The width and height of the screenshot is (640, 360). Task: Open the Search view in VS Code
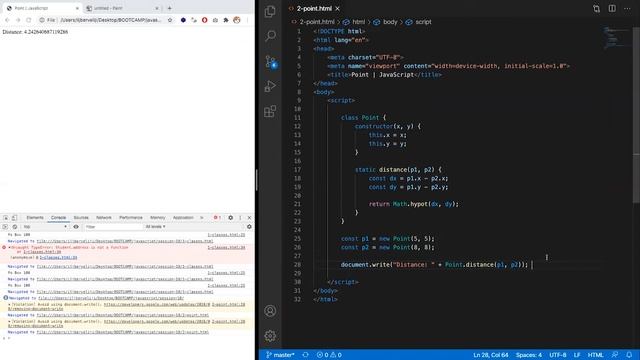(x=270, y=36)
